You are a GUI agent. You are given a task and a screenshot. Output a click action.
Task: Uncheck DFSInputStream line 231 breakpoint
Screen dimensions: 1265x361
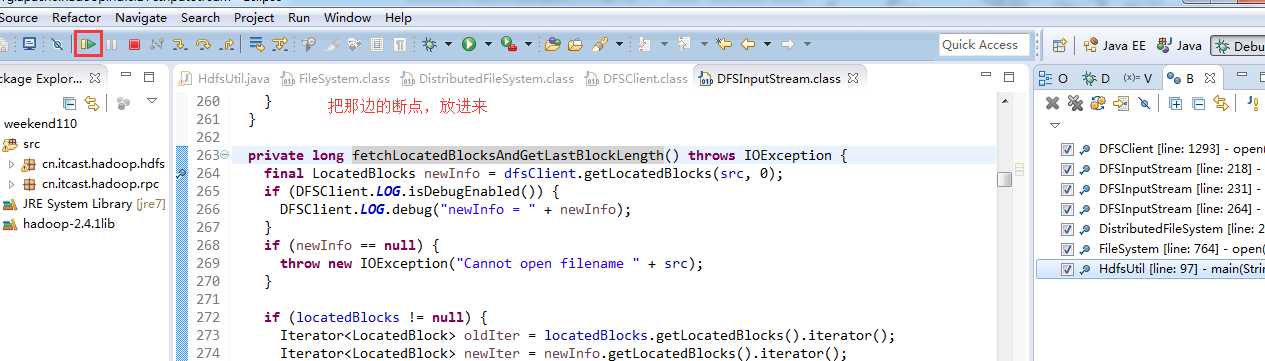(1067, 189)
